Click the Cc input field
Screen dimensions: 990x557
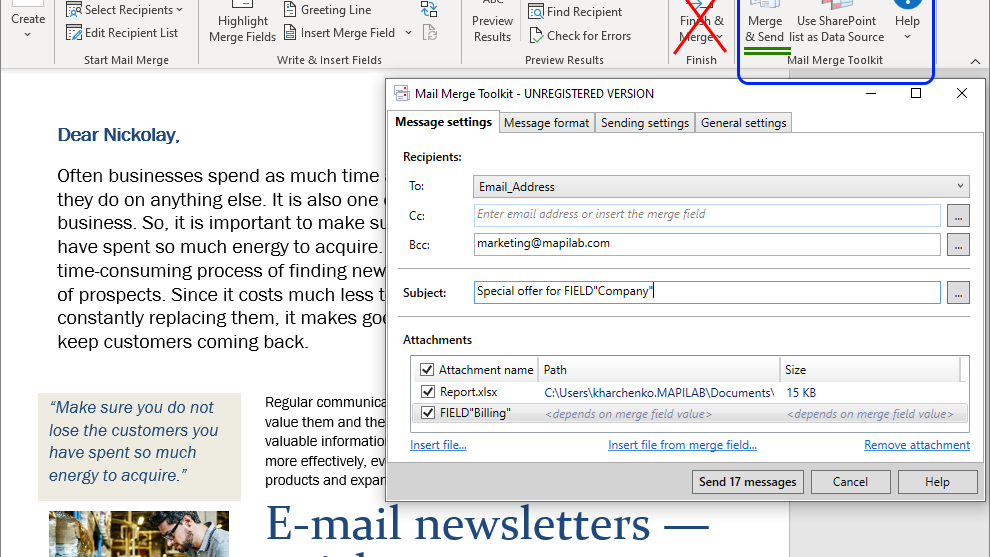(x=707, y=215)
